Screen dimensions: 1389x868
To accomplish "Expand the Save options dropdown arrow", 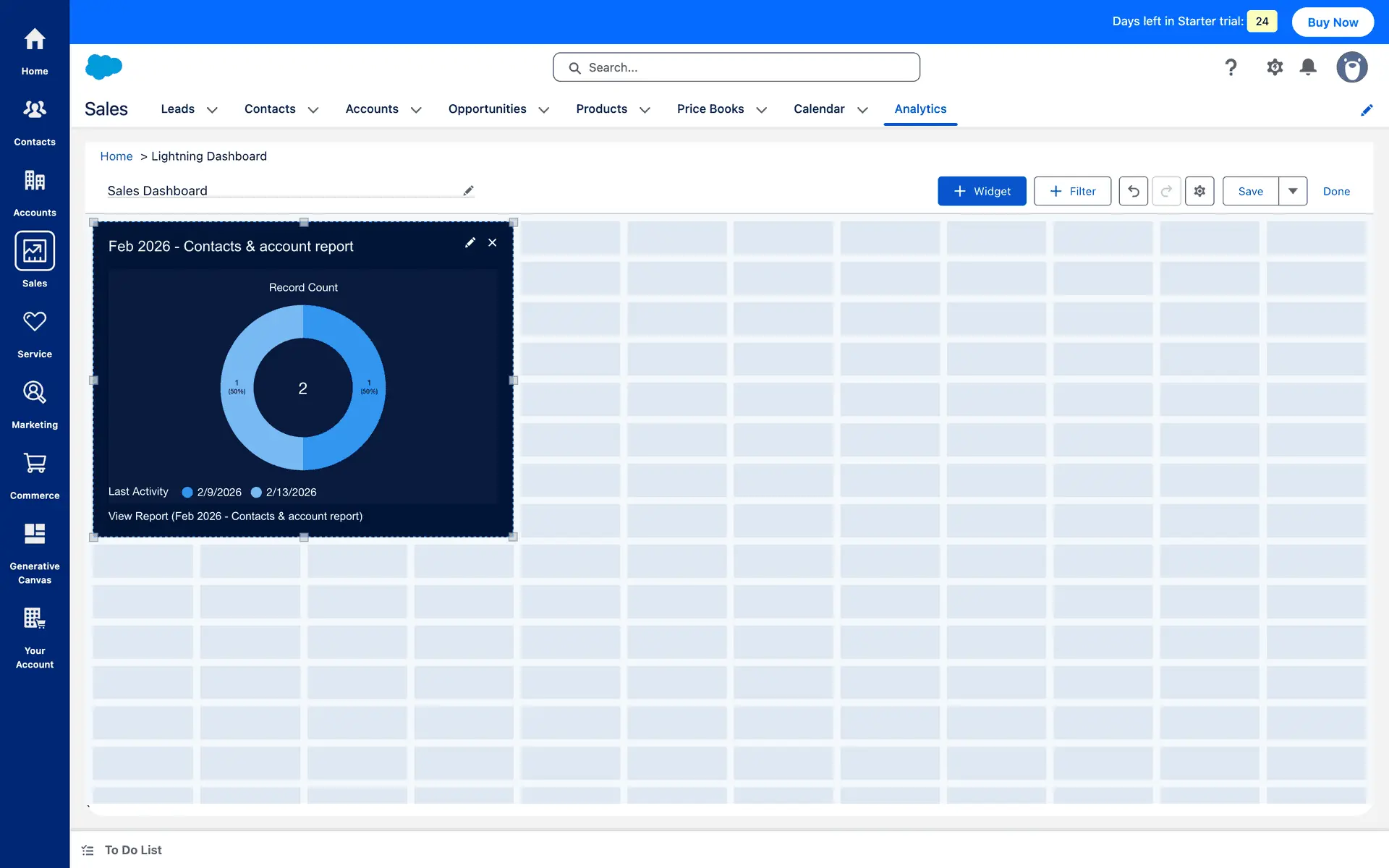I will pos(1293,191).
